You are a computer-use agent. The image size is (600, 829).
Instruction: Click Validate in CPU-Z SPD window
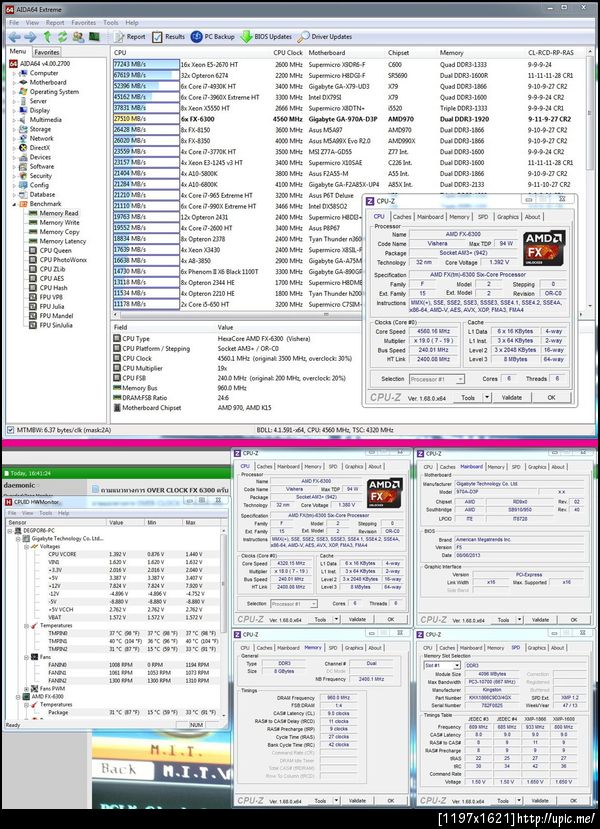tap(540, 801)
